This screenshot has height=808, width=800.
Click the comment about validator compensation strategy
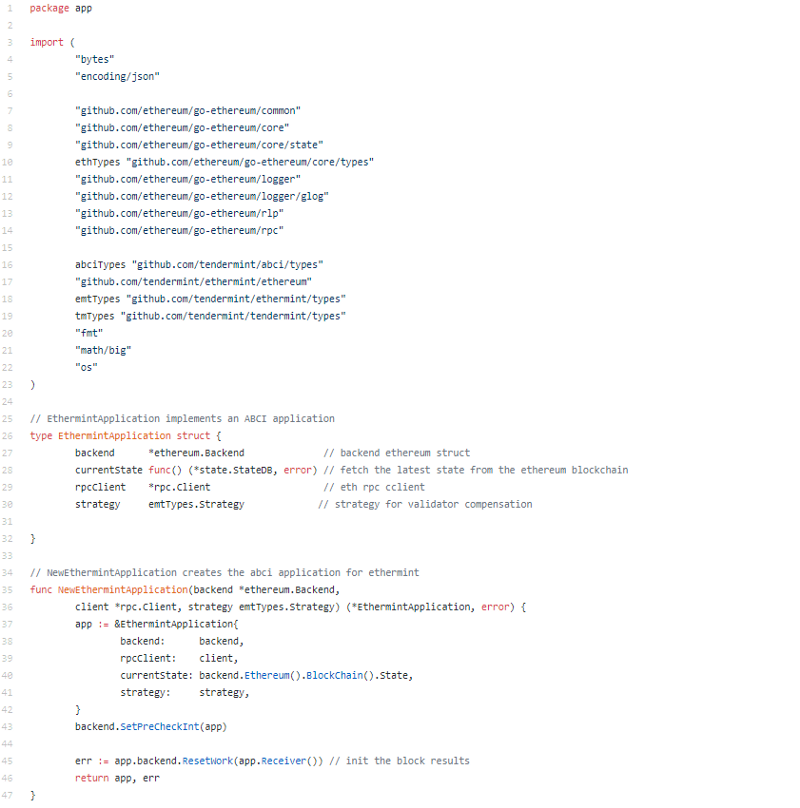(425, 504)
